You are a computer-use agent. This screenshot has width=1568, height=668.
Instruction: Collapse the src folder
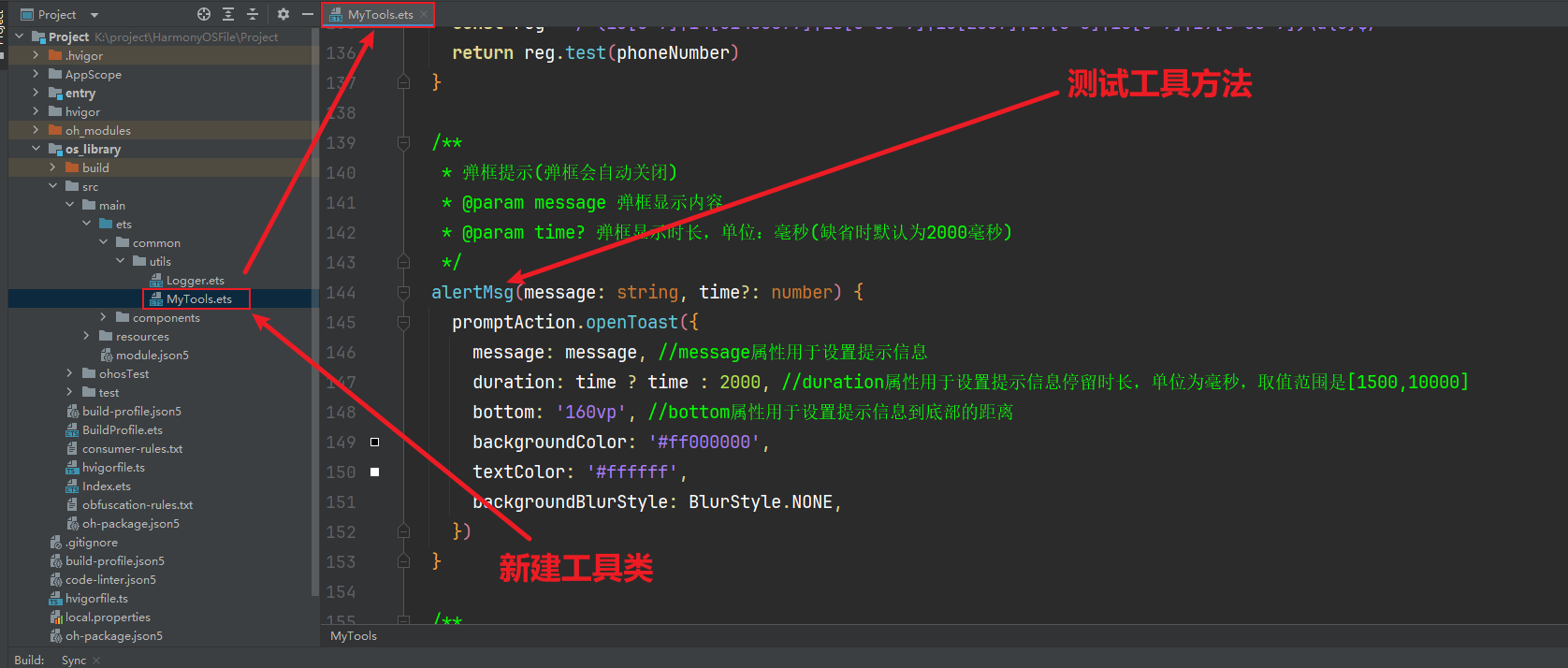[x=53, y=186]
